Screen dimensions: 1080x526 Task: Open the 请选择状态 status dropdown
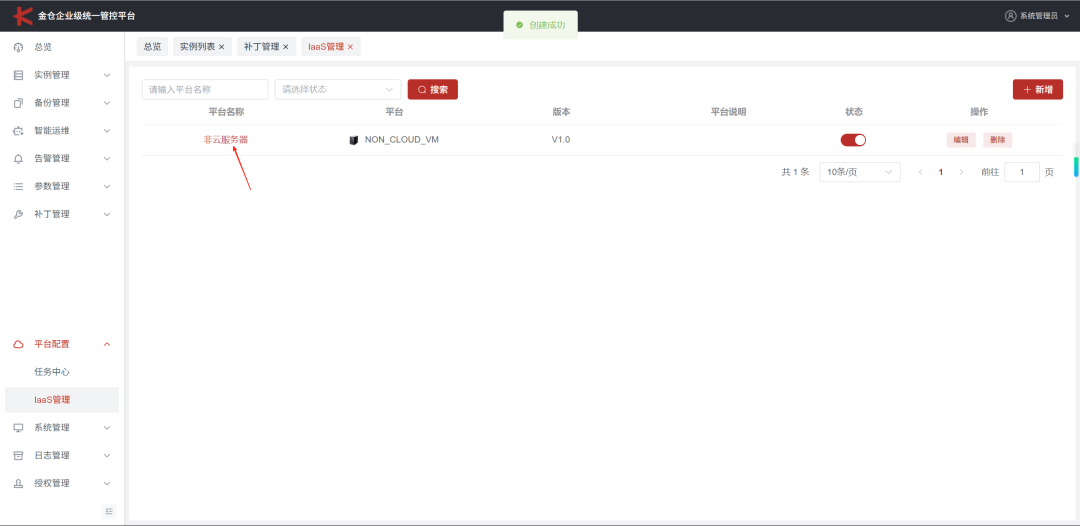[x=338, y=90]
